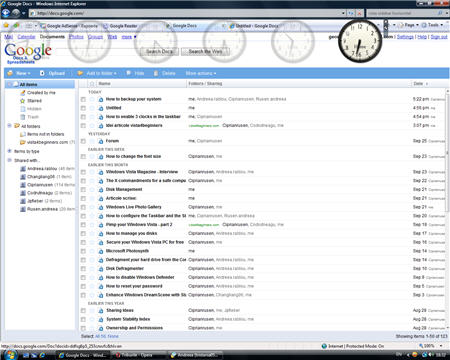Click the search magnifier in browser search box
The height and width of the screenshot is (360, 450).
coord(440,13)
